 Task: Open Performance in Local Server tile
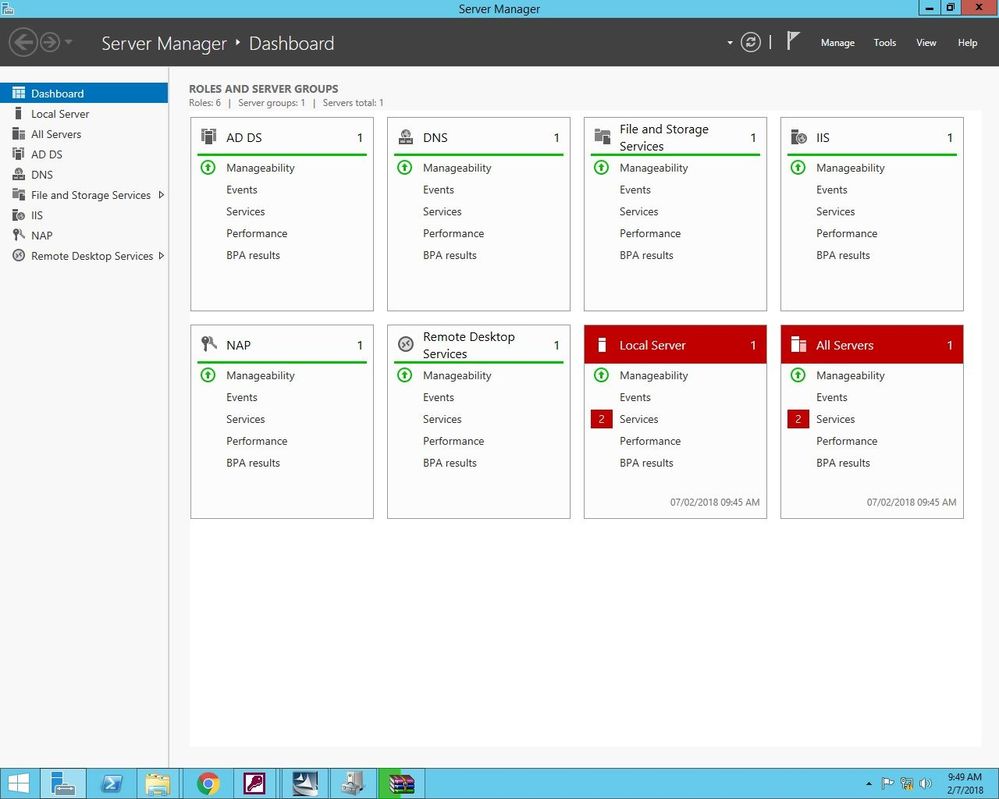click(x=650, y=441)
